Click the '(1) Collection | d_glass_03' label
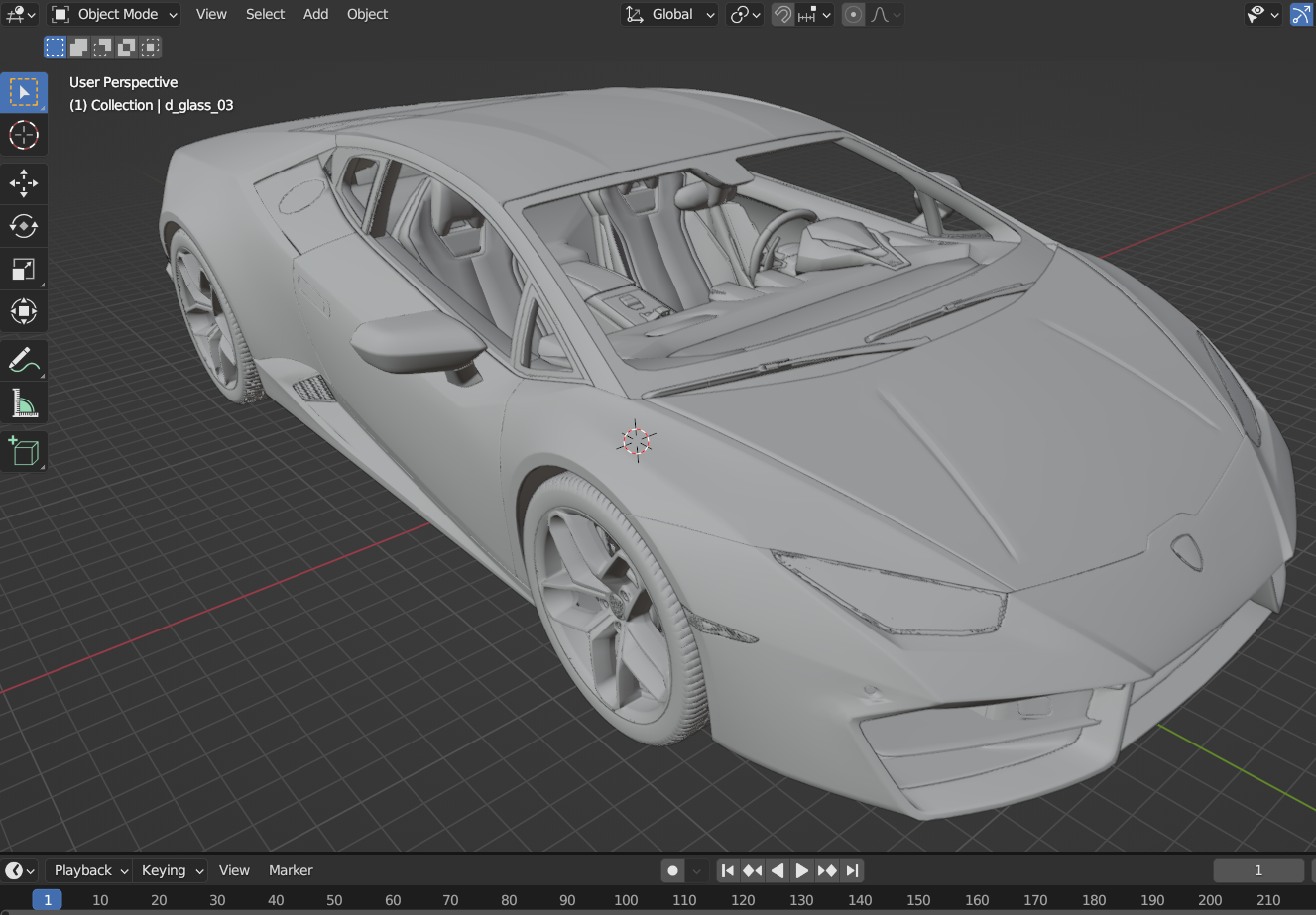This screenshot has height=915, width=1316. coord(152,105)
